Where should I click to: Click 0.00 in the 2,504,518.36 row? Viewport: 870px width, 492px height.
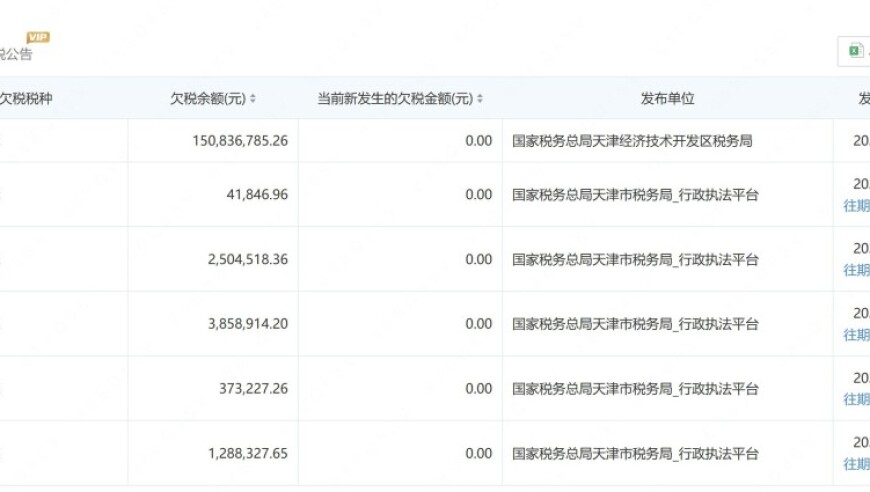479,260
